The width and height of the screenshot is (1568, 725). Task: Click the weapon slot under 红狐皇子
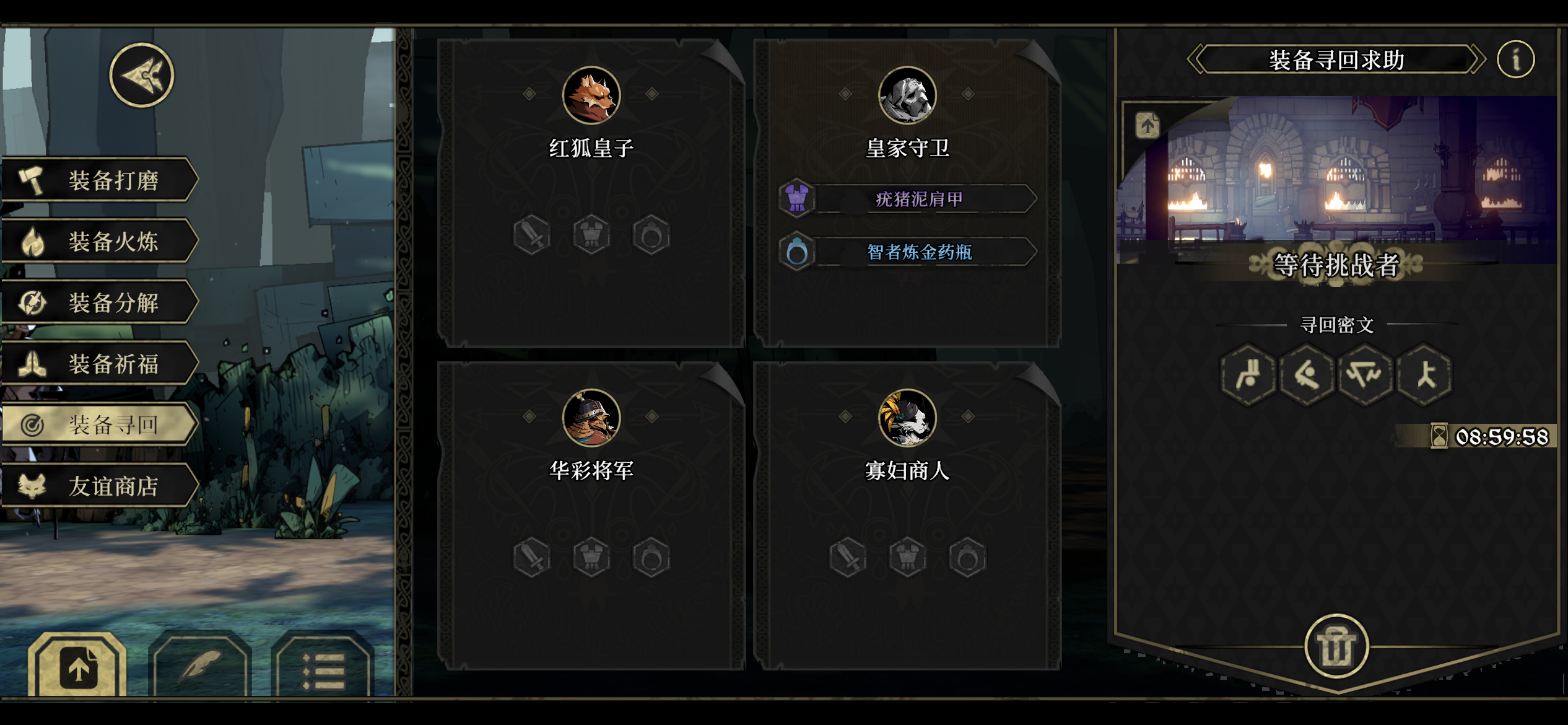click(532, 235)
